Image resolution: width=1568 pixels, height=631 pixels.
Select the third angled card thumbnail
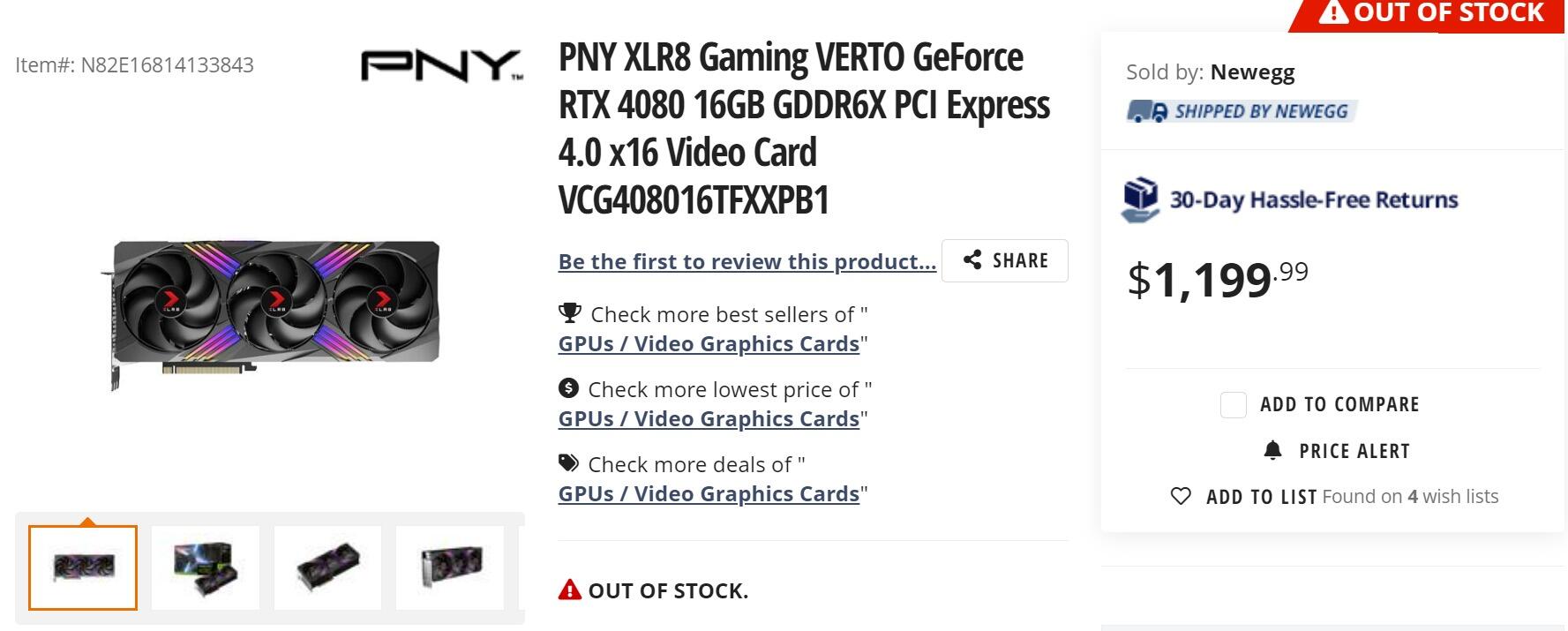[x=327, y=567]
